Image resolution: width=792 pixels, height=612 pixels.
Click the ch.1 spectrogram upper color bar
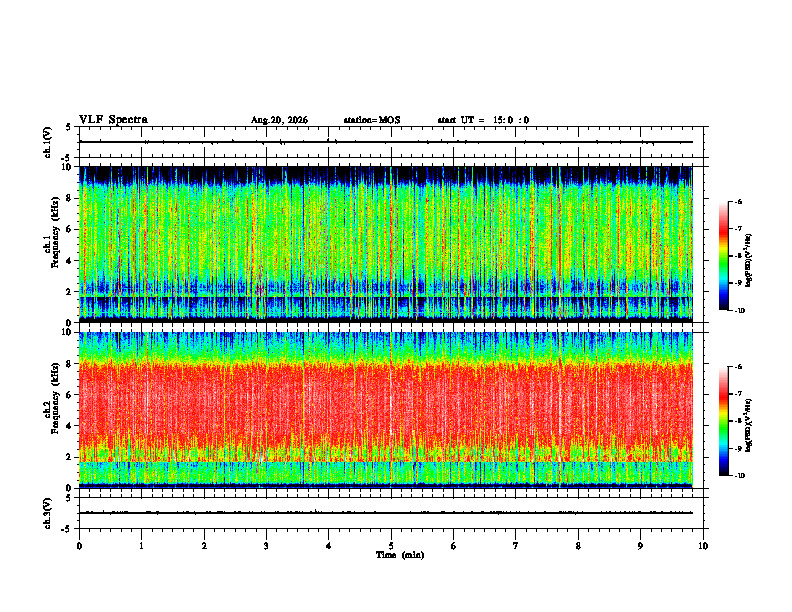[x=723, y=256]
